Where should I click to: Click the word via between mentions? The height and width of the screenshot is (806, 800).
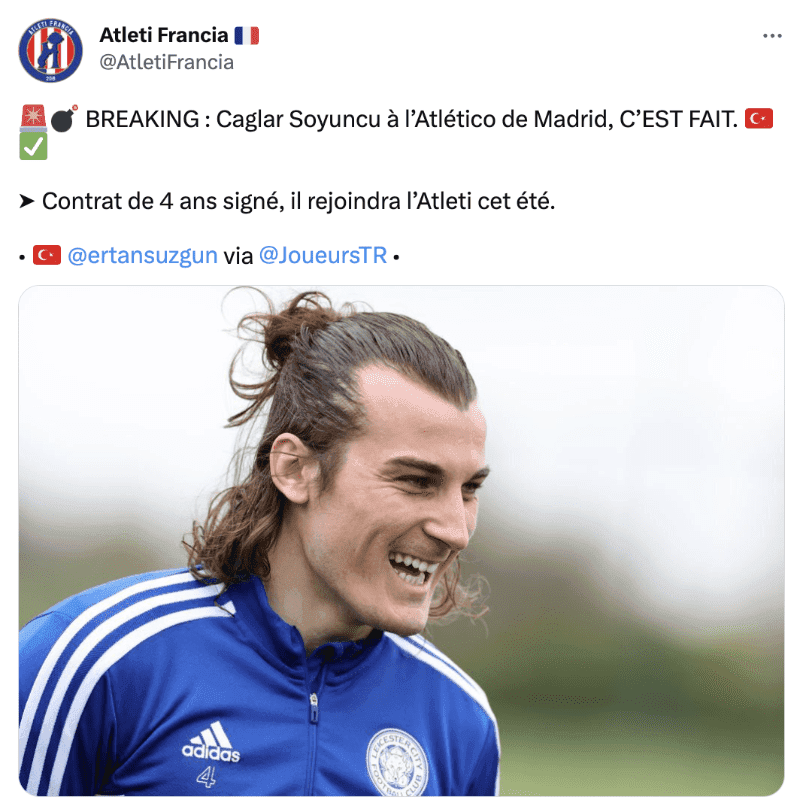(x=238, y=255)
